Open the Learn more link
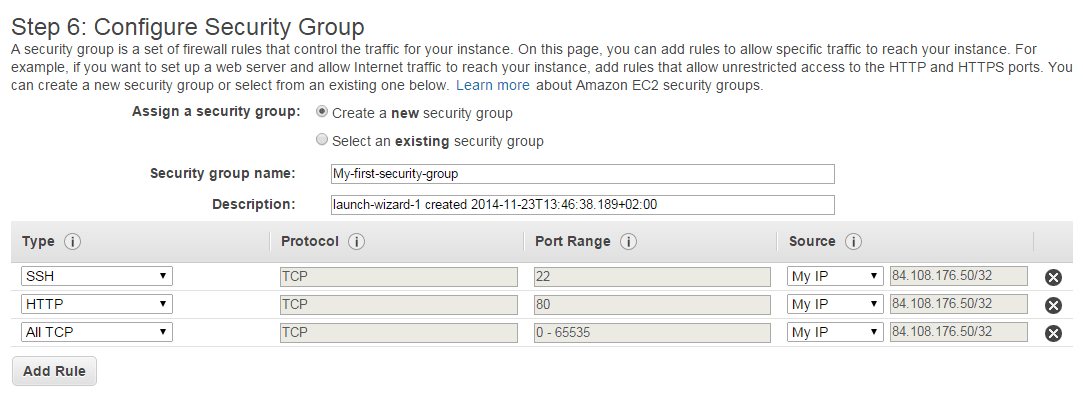This screenshot has width=1083, height=413. pos(492,86)
